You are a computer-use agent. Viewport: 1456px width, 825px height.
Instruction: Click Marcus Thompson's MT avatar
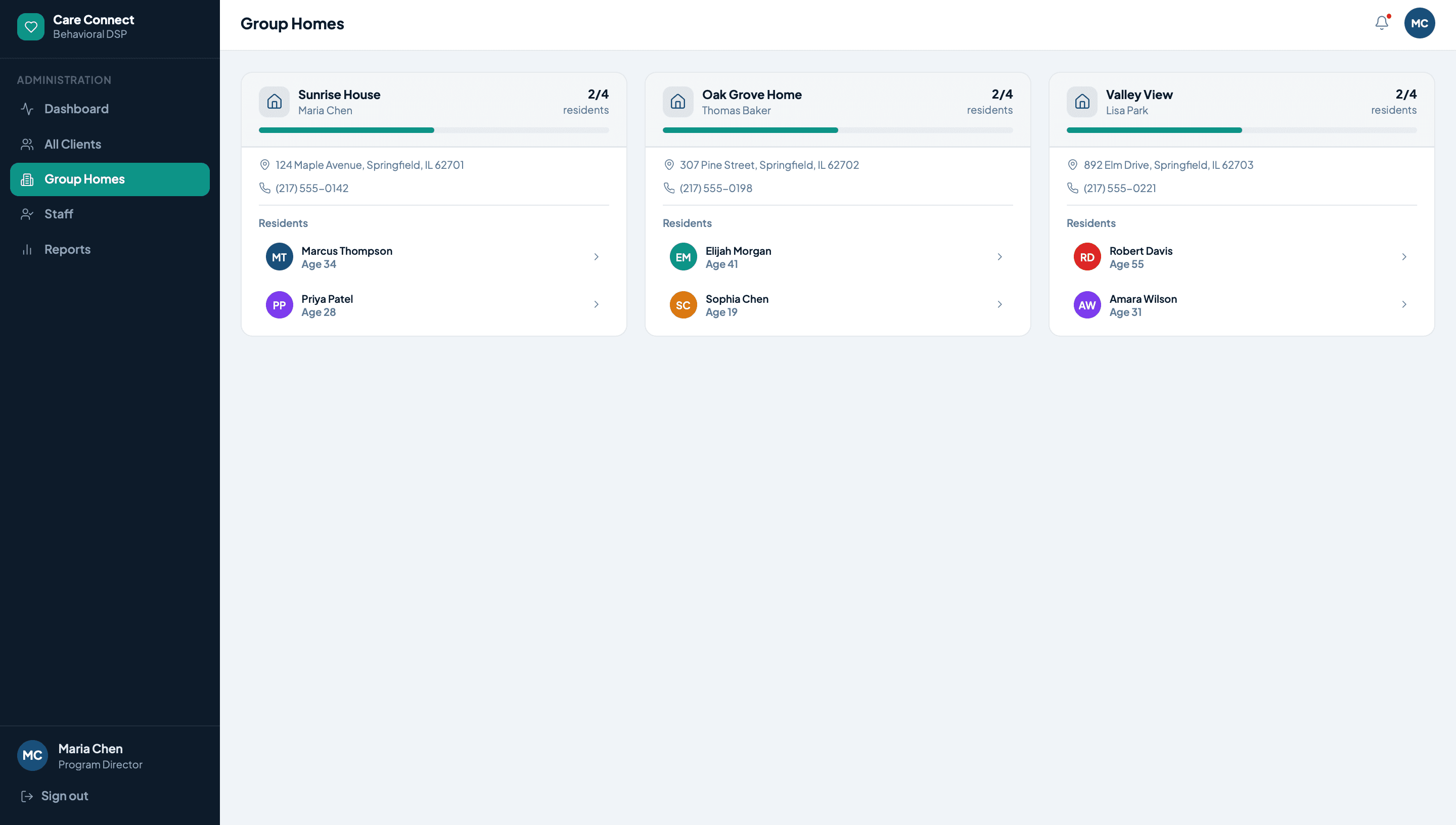coord(279,257)
